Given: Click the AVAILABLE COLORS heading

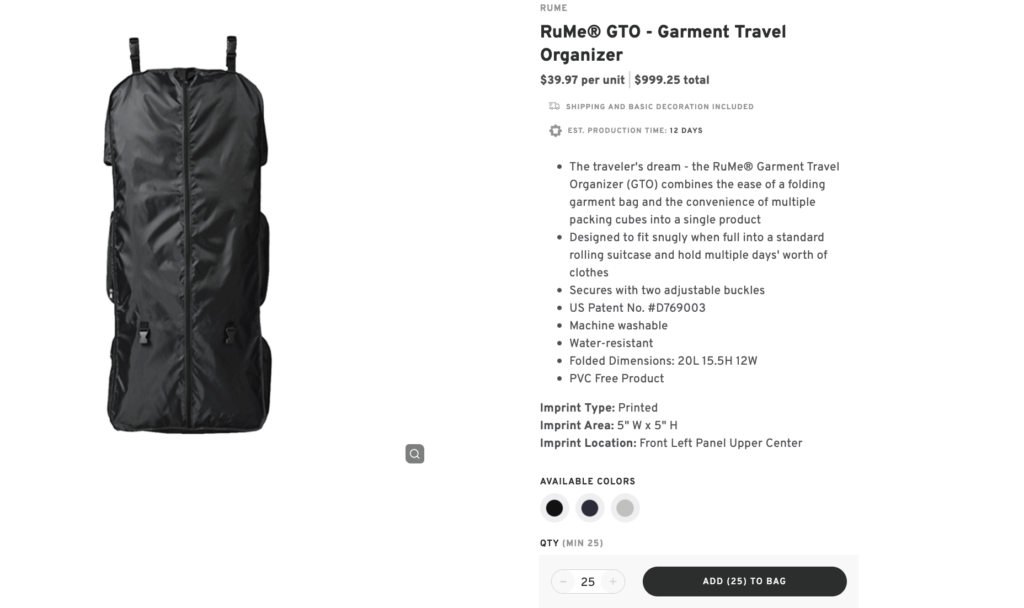Looking at the screenshot, I should tap(587, 481).
